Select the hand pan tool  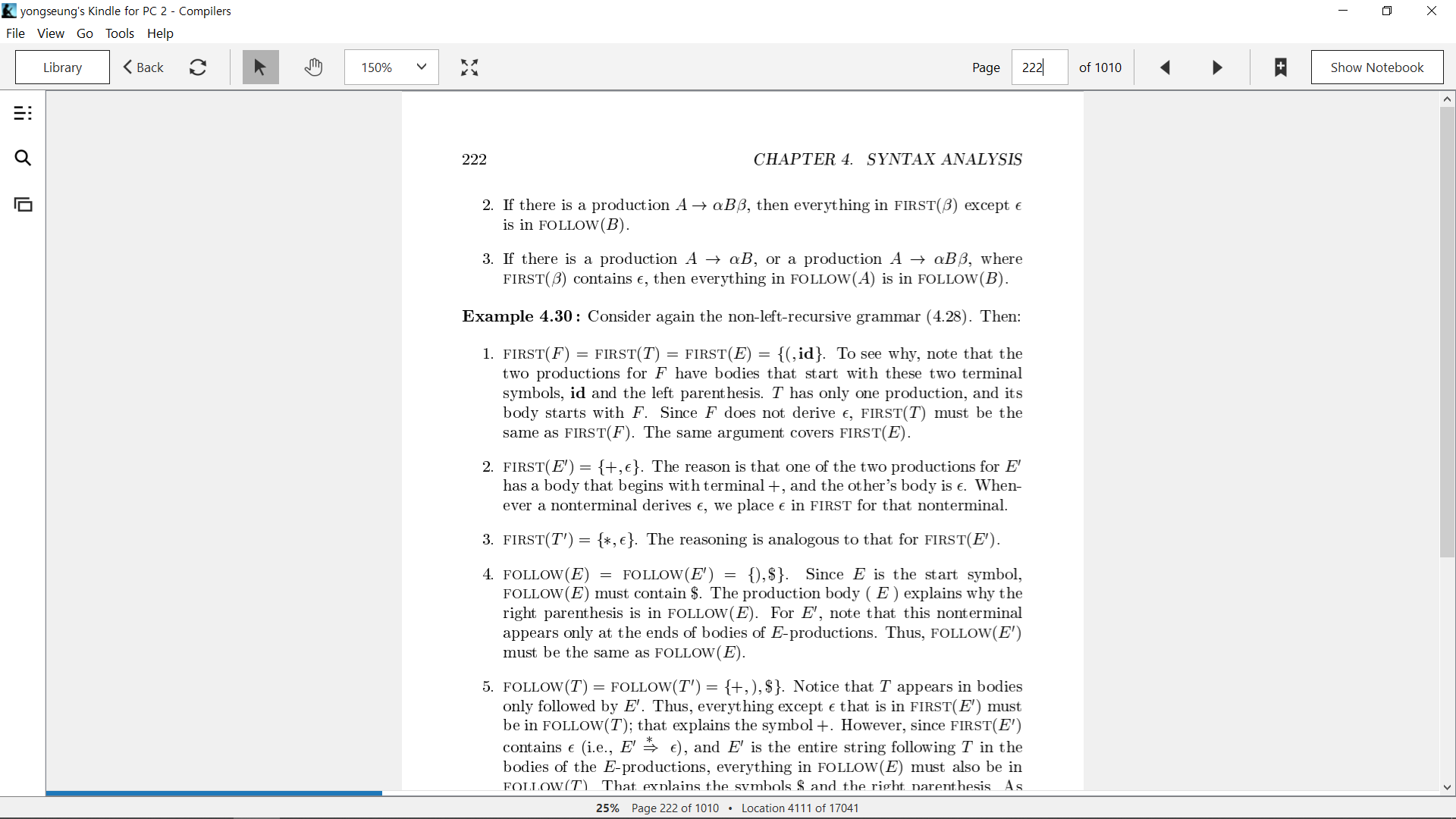pos(313,67)
